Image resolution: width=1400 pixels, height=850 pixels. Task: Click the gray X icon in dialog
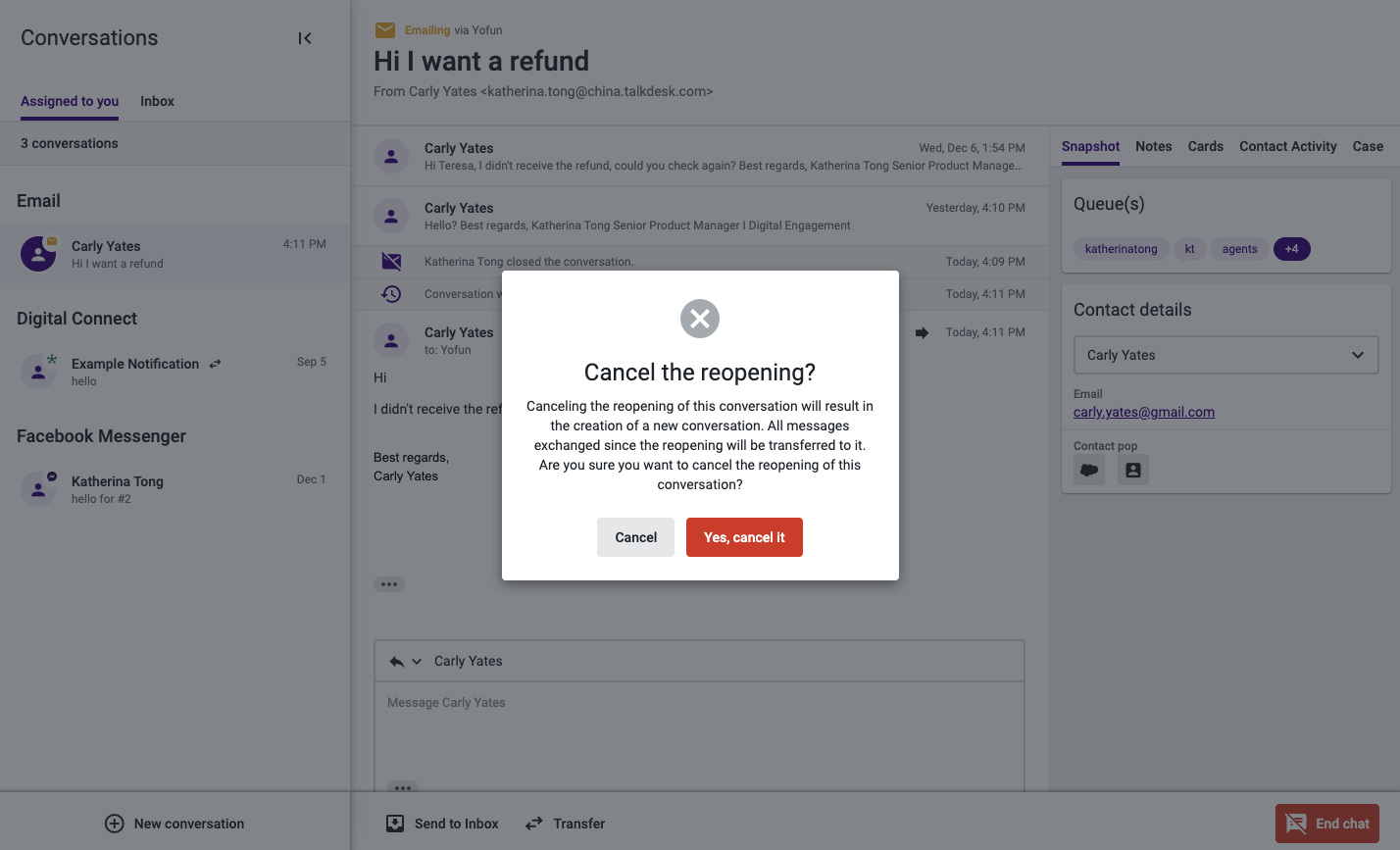tap(700, 319)
